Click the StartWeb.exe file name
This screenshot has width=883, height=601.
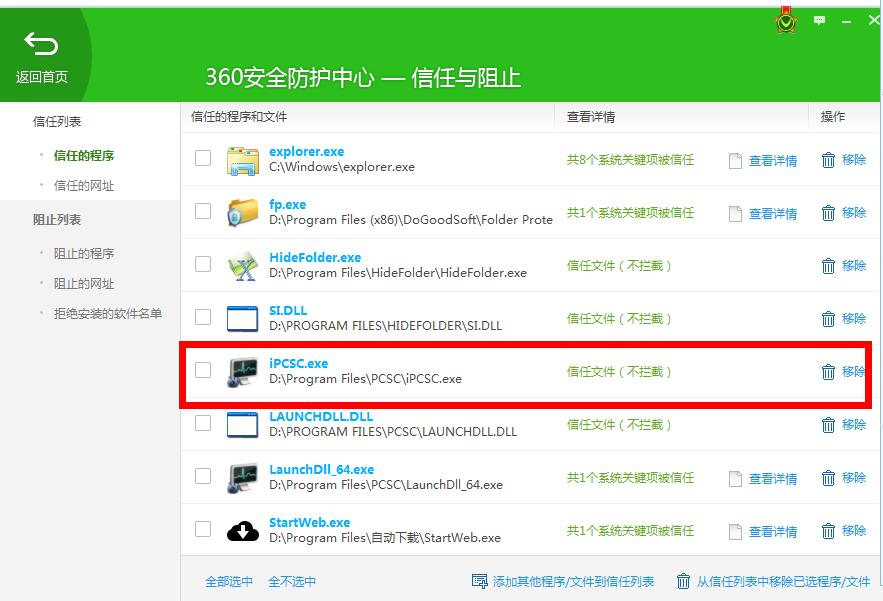(310, 522)
